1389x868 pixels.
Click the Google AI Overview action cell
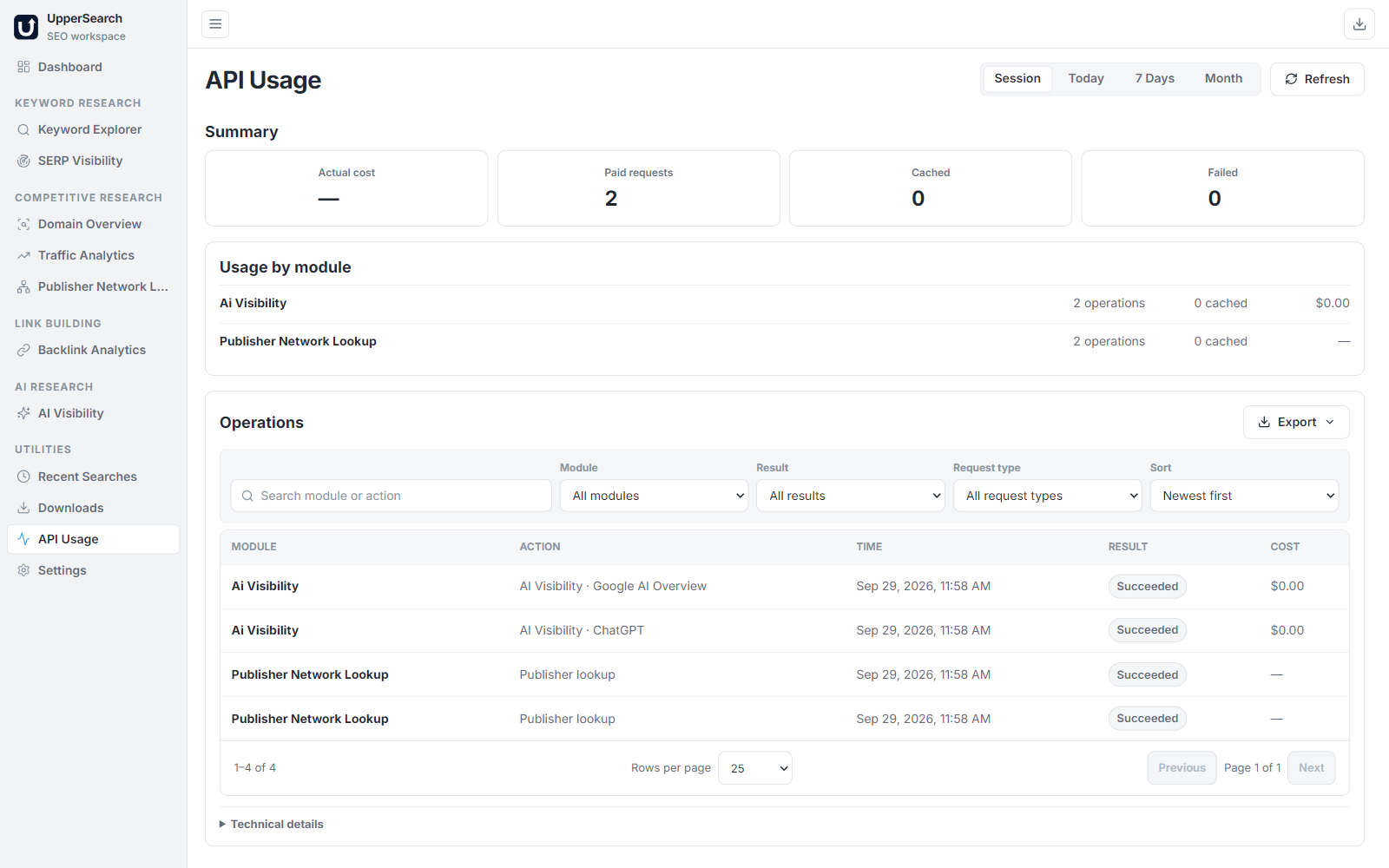point(613,587)
